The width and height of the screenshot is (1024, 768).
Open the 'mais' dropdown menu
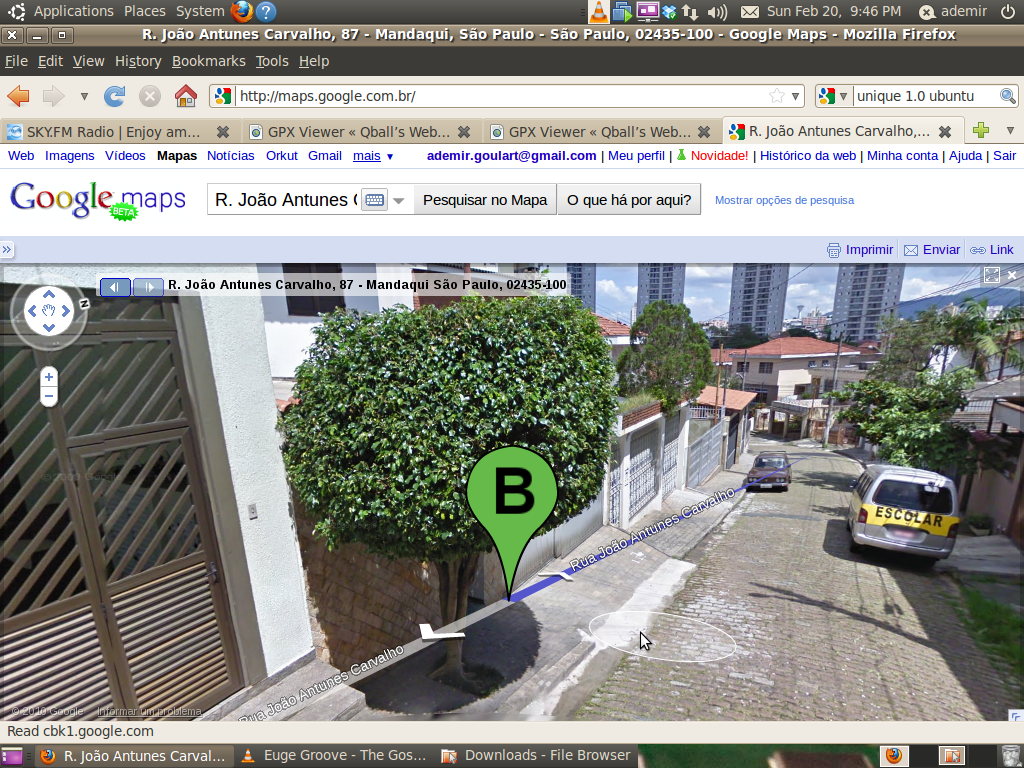point(373,156)
